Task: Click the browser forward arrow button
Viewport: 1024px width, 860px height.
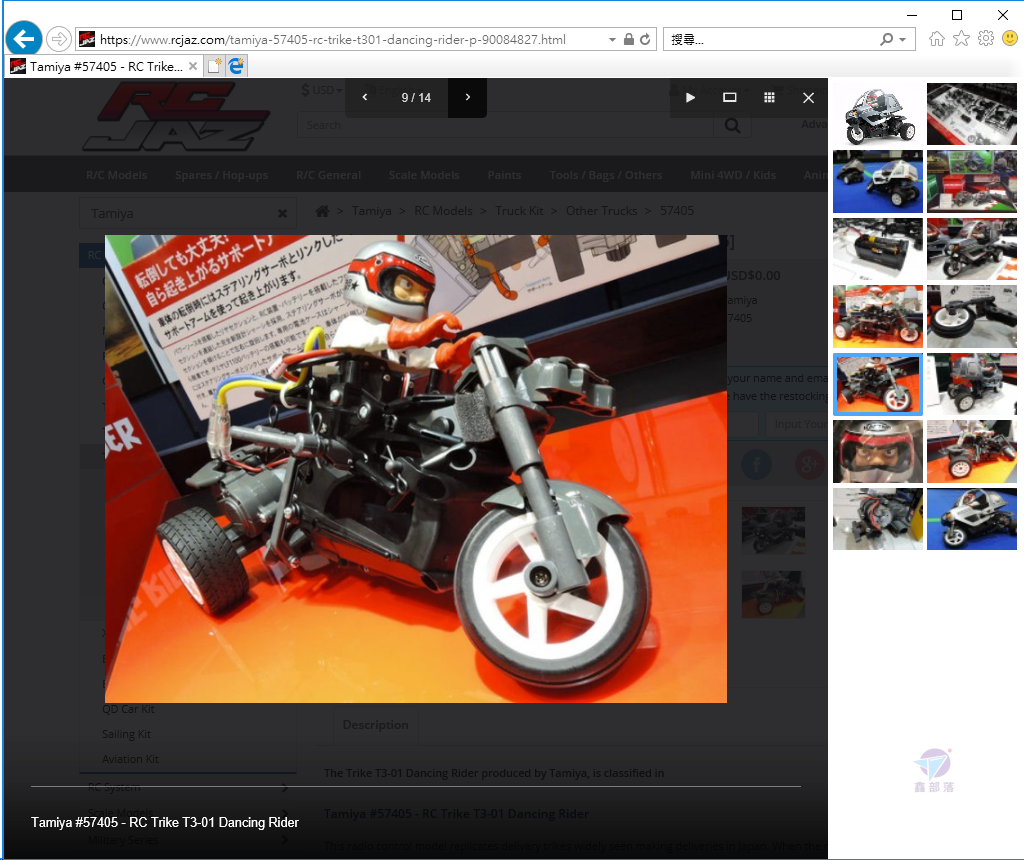Action: [59, 39]
